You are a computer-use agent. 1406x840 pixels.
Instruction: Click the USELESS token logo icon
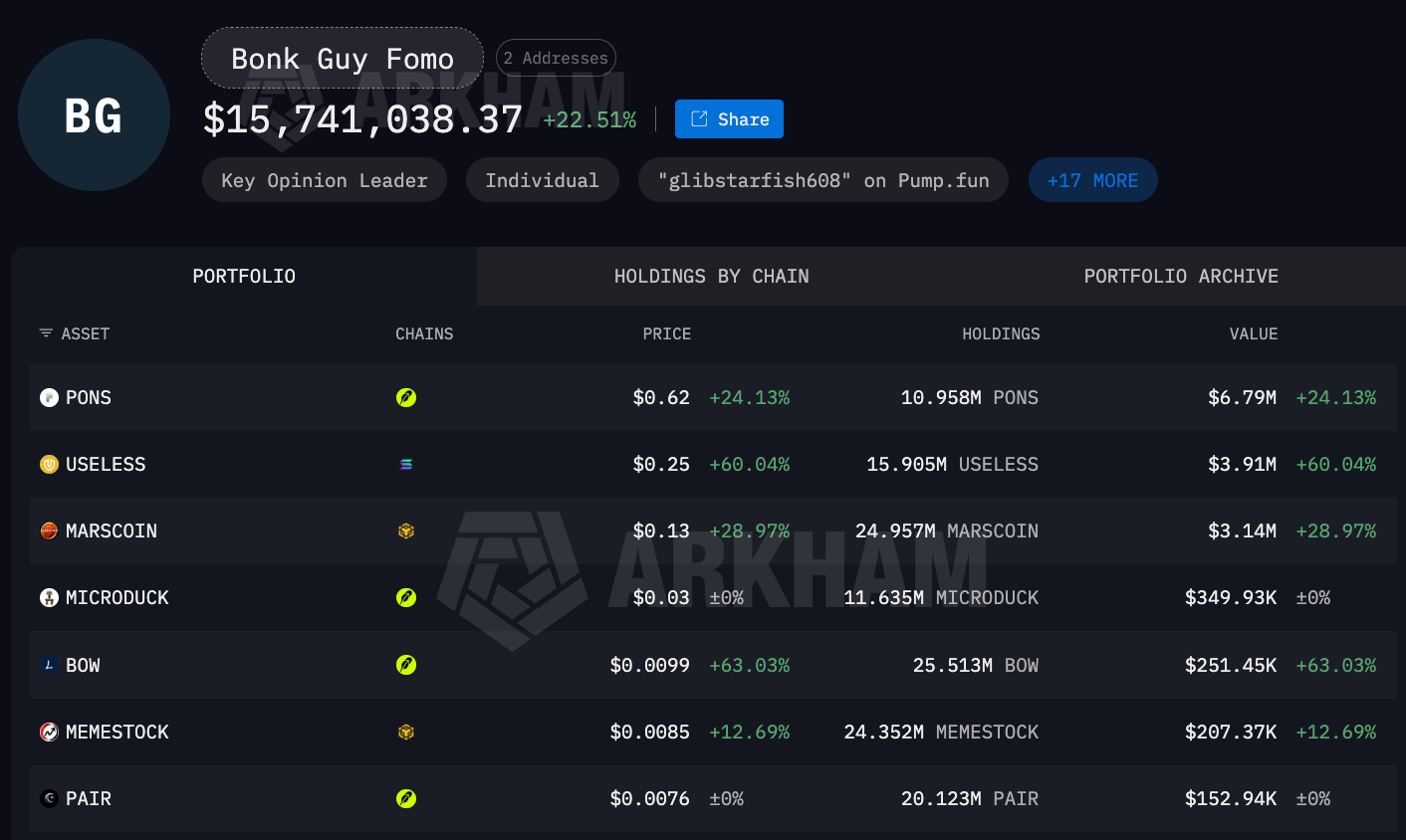49,464
